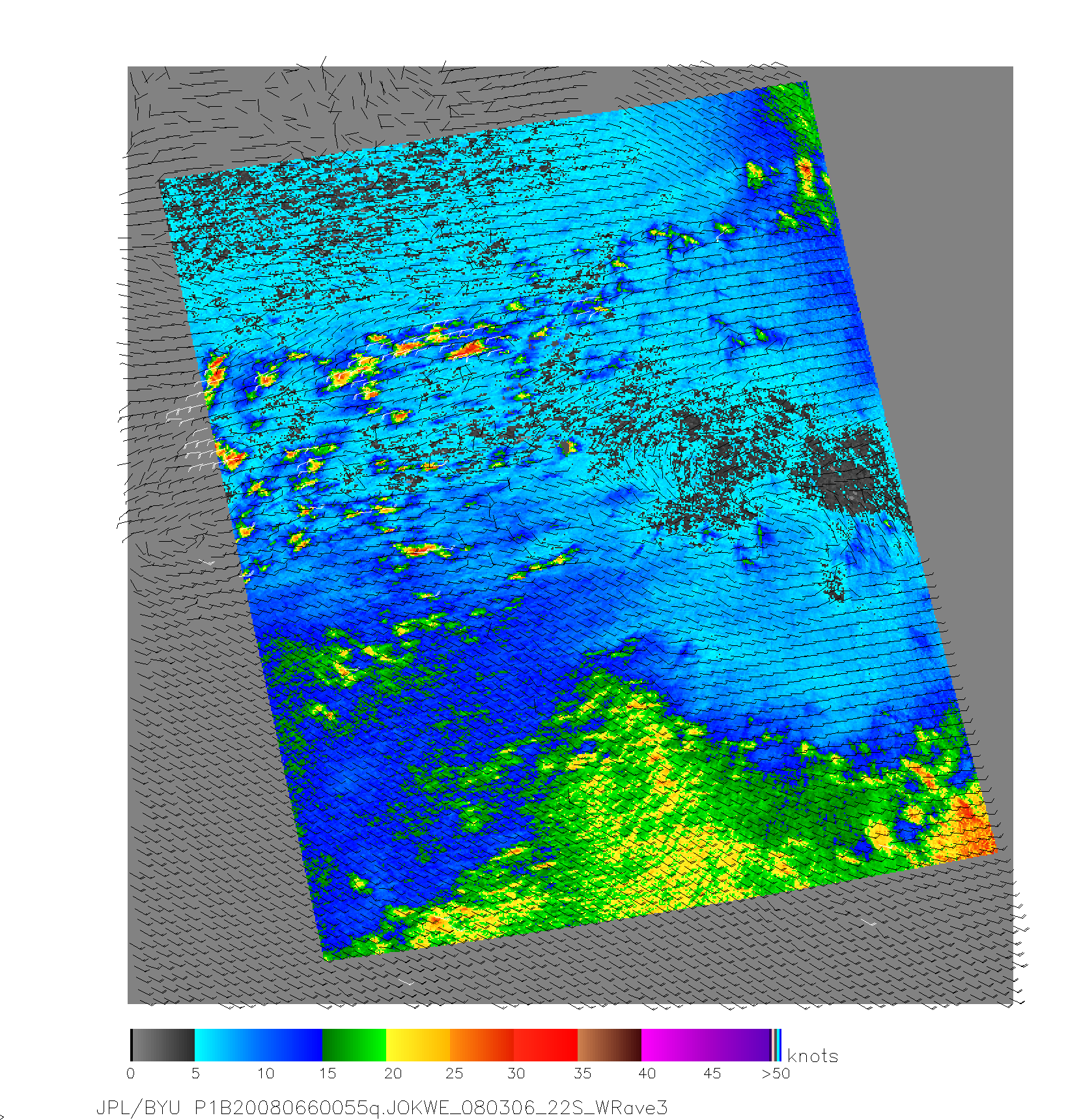Click the cyan-blue 5–15 knots color bar segment
This screenshot has height=1120, width=1081.
259,1045
